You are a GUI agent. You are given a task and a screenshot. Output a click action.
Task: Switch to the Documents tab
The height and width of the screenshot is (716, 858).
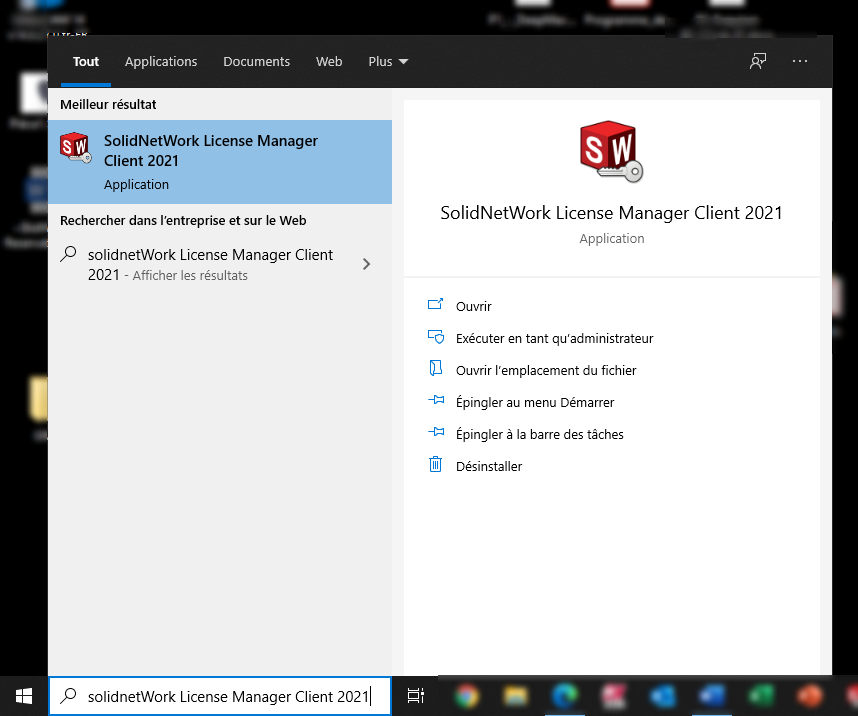click(x=257, y=61)
